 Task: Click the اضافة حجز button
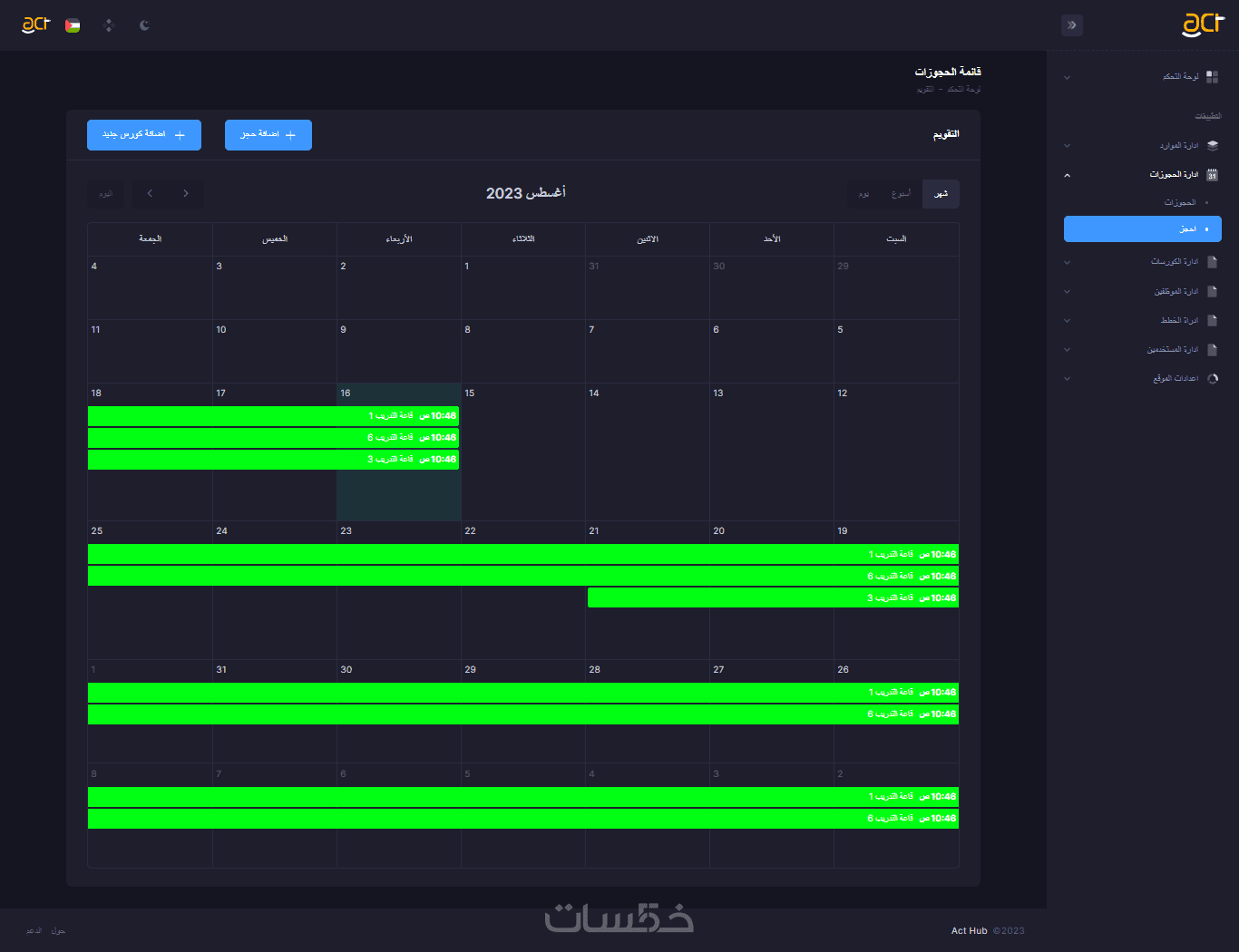pos(268,135)
